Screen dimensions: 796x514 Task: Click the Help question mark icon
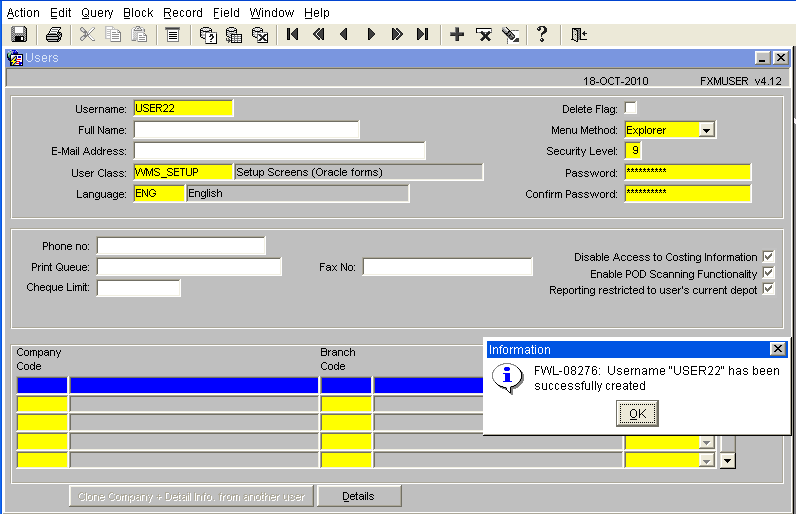pyautogui.click(x=542, y=35)
